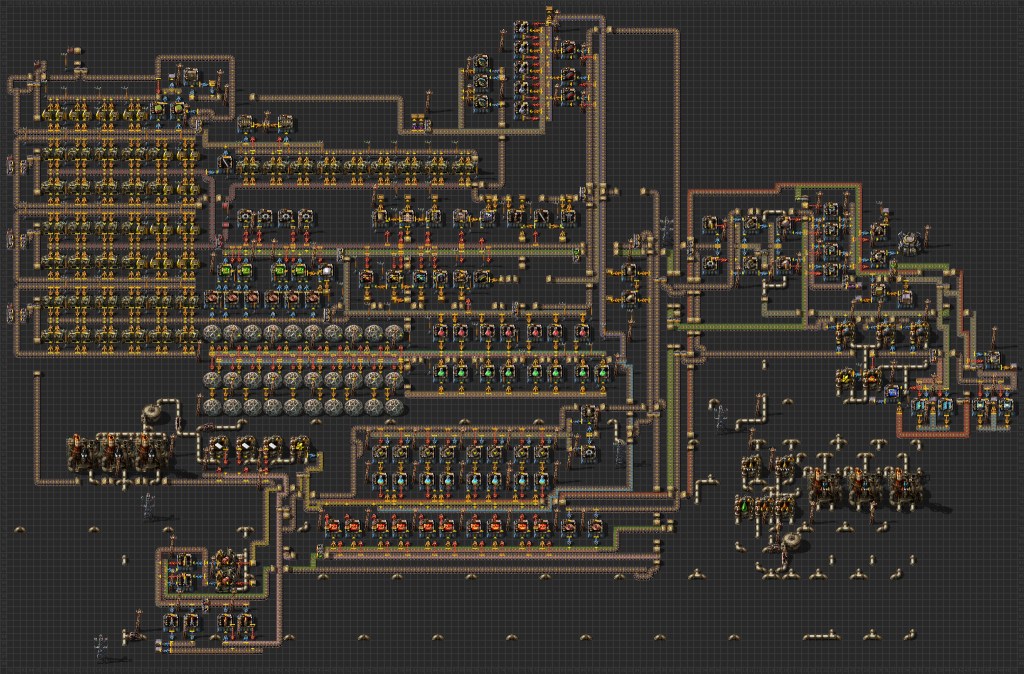Click chemical plant with yellow sulfur icon, left side
The image size is (1024, 674).
(300, 447)
